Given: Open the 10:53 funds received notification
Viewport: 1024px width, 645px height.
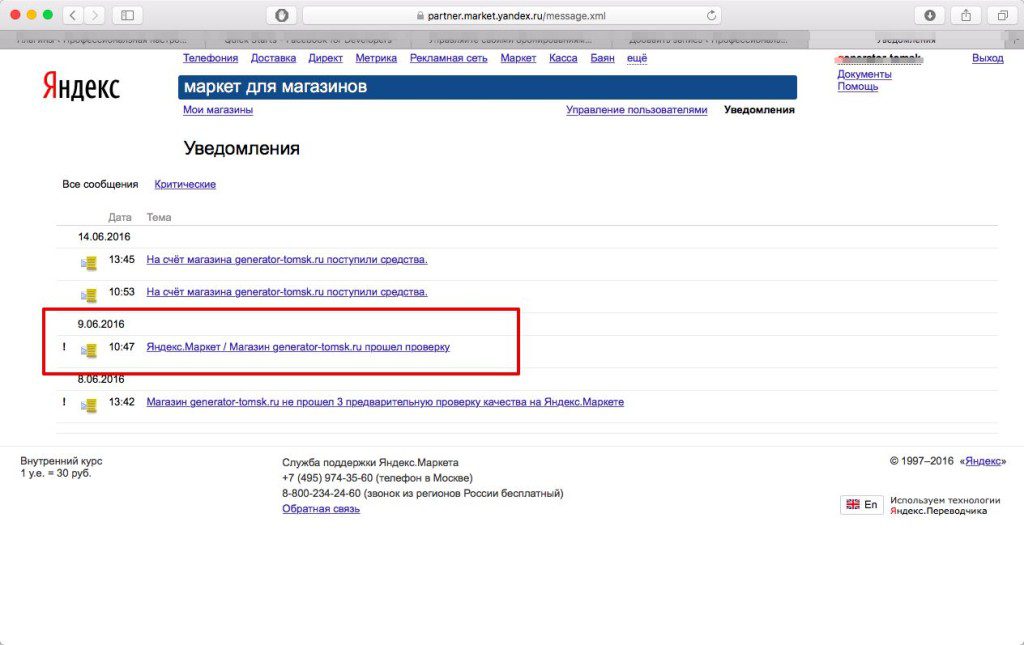Looking at the screenshot, I should pyautogui.click(x=287, y=292).
